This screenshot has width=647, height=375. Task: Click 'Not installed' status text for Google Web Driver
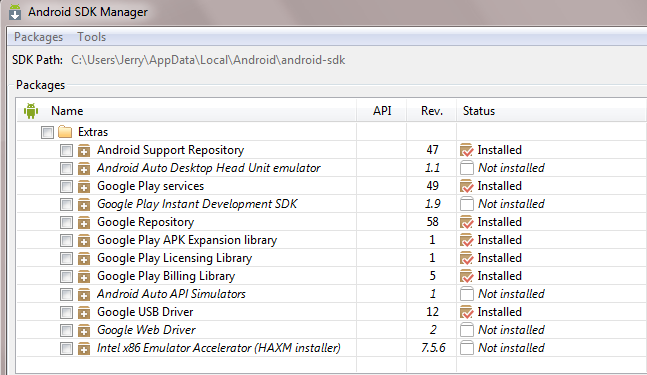(x=511, y=330)
